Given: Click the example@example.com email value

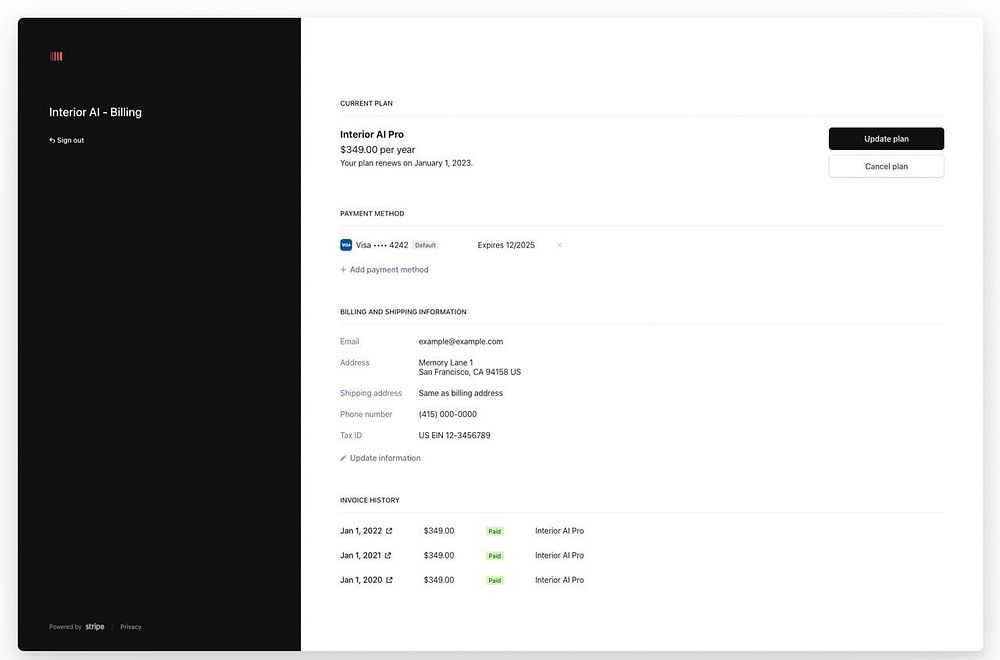Looking at the screenshot, I should [x=460, y=341].
